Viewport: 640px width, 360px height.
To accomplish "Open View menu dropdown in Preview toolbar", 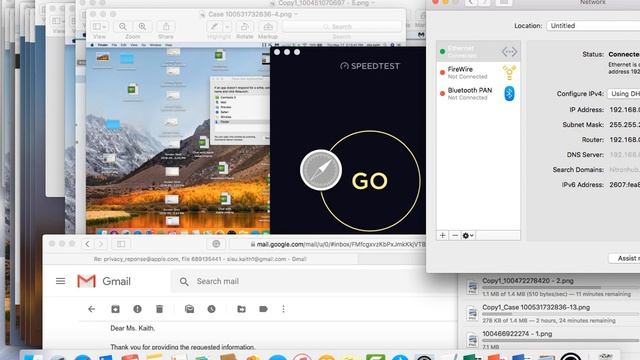I will point(99,27).
